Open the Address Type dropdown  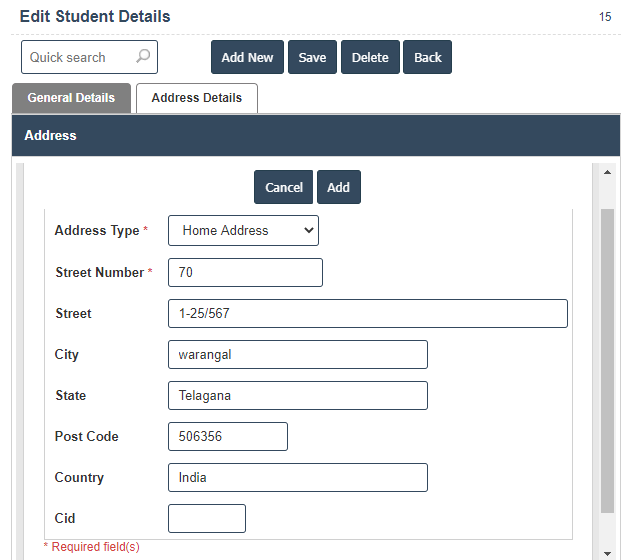(x=243, y=230)
